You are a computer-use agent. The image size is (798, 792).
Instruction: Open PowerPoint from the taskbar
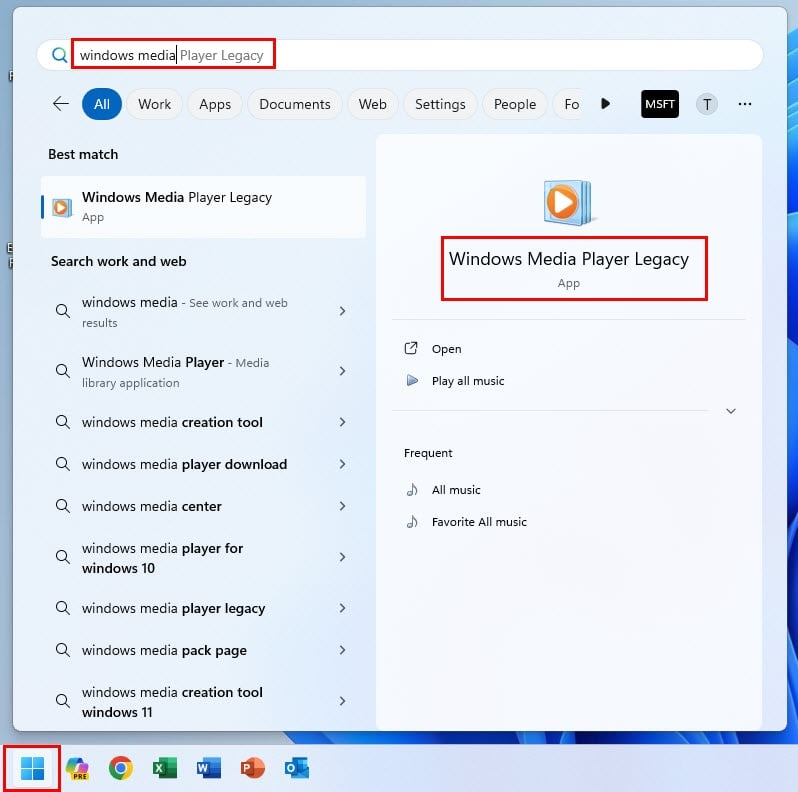[x=252, y=768]
